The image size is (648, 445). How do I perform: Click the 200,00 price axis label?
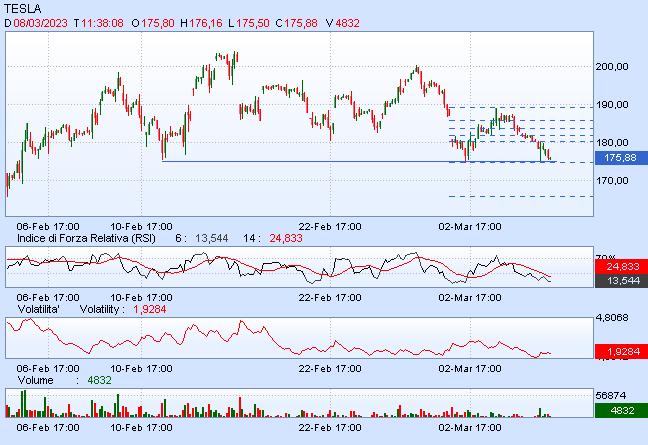612,67
